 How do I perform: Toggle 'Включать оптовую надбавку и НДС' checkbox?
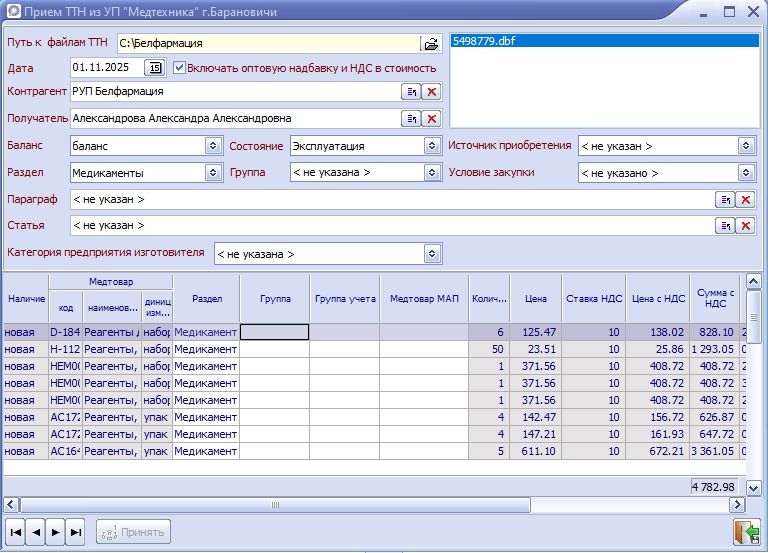tap(180, 68)
